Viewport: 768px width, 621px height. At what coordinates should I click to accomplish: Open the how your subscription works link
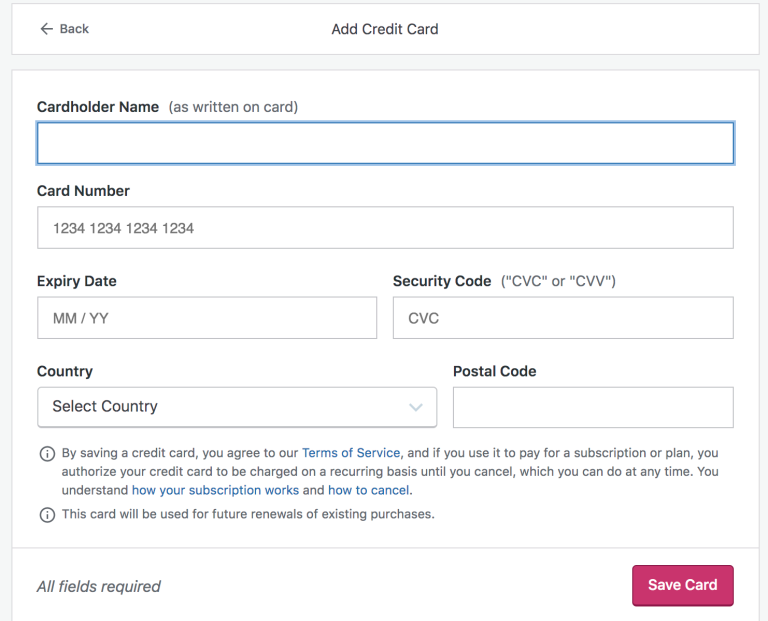click(216, 490)
